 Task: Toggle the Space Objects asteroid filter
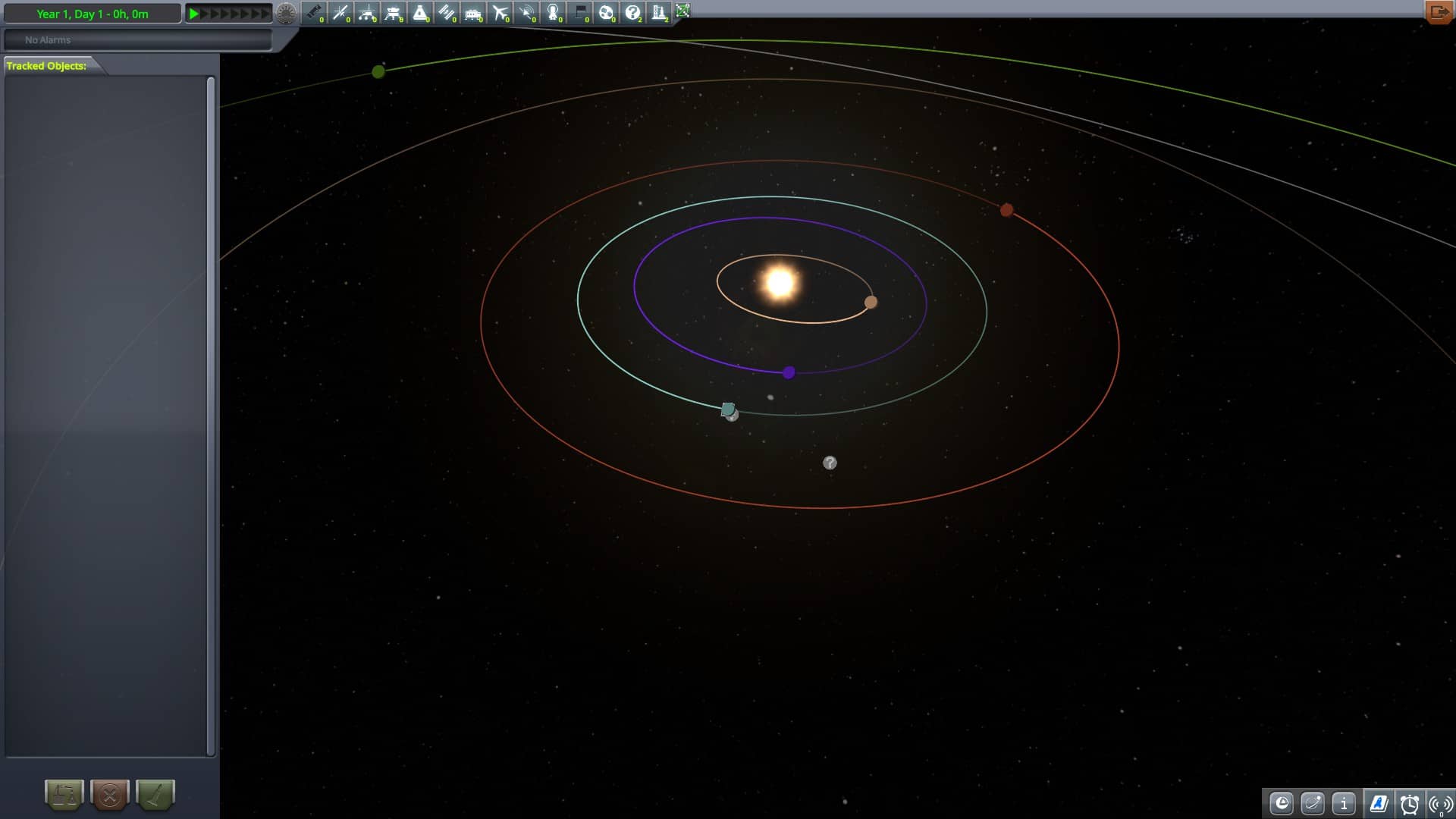(606, 13)
